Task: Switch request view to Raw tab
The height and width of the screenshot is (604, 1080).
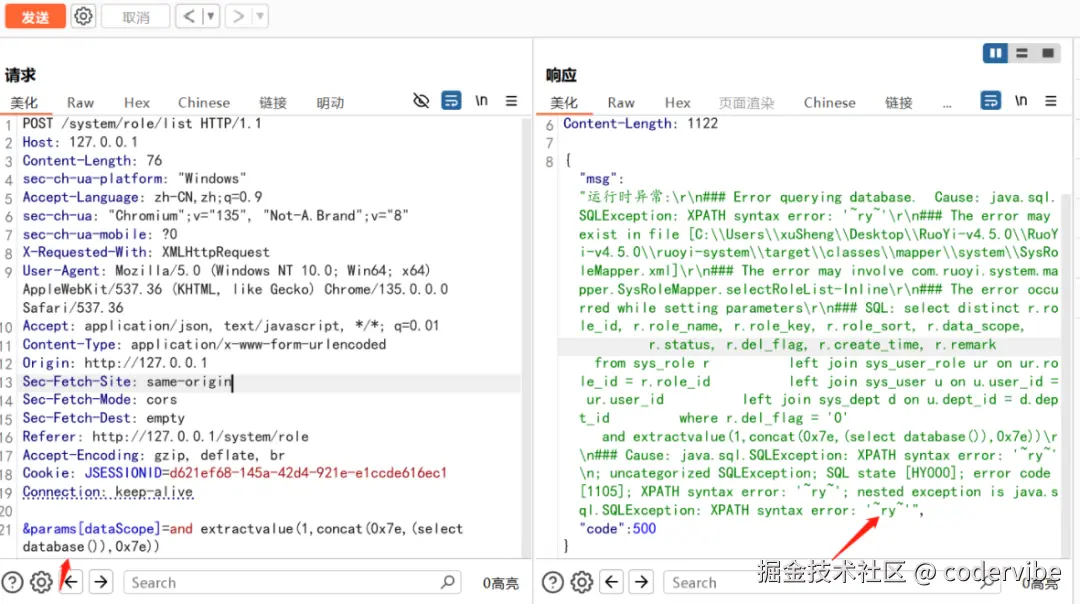Action: pyautogui.click(x=80, y=103)
